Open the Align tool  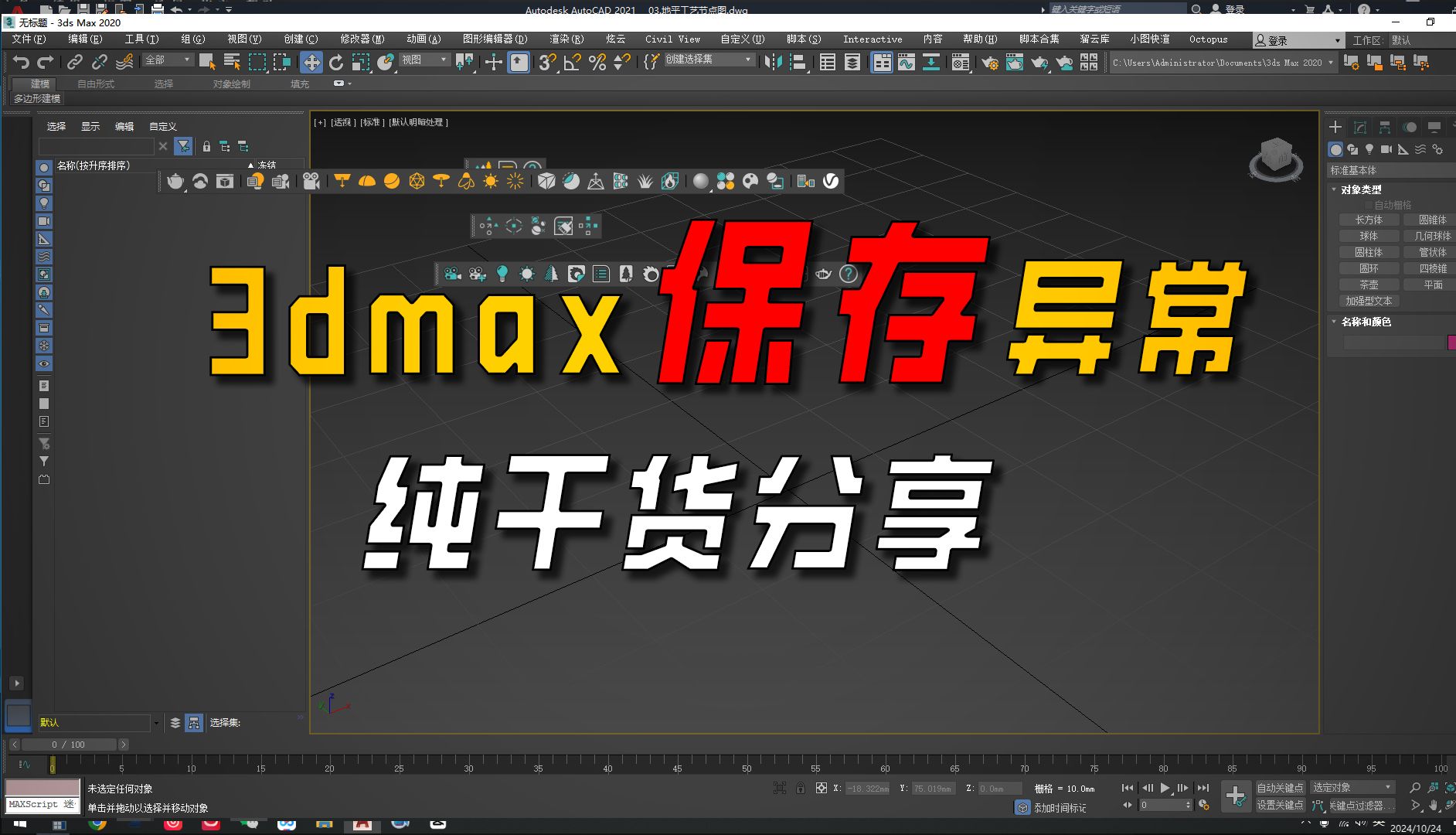point(800,62)
